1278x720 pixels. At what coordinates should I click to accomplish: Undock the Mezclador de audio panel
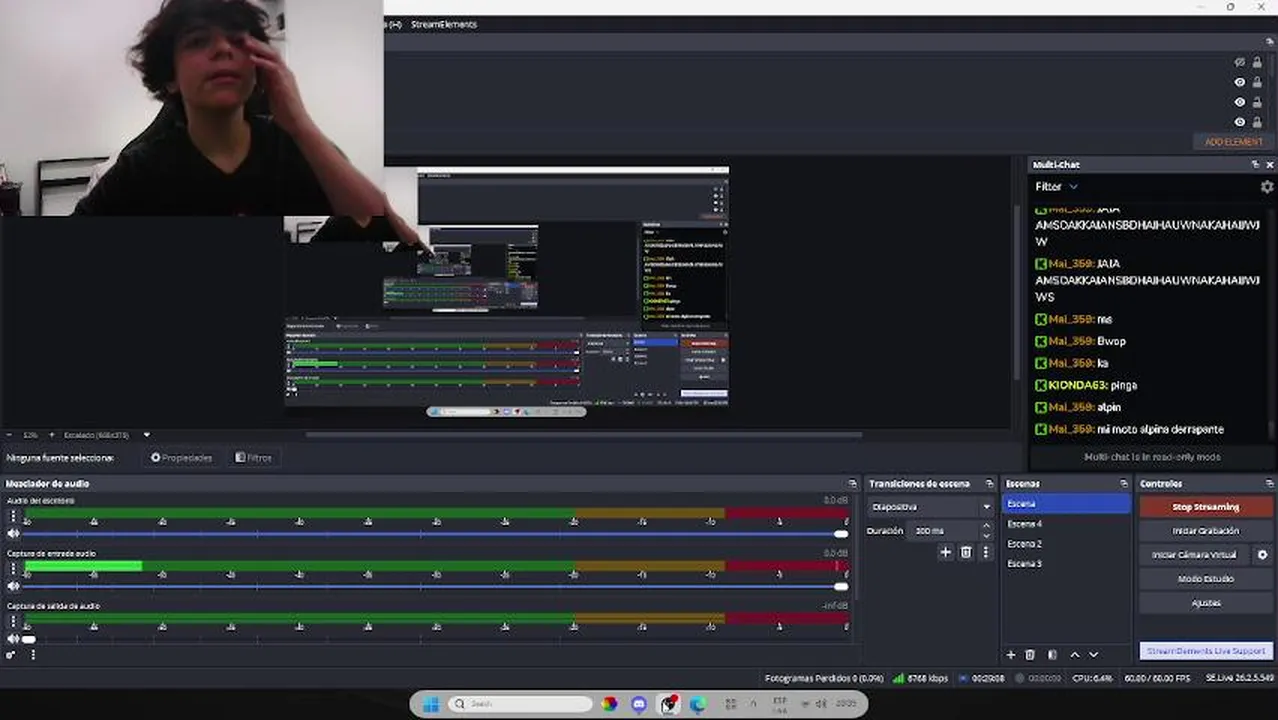click(x=852, y=484)
